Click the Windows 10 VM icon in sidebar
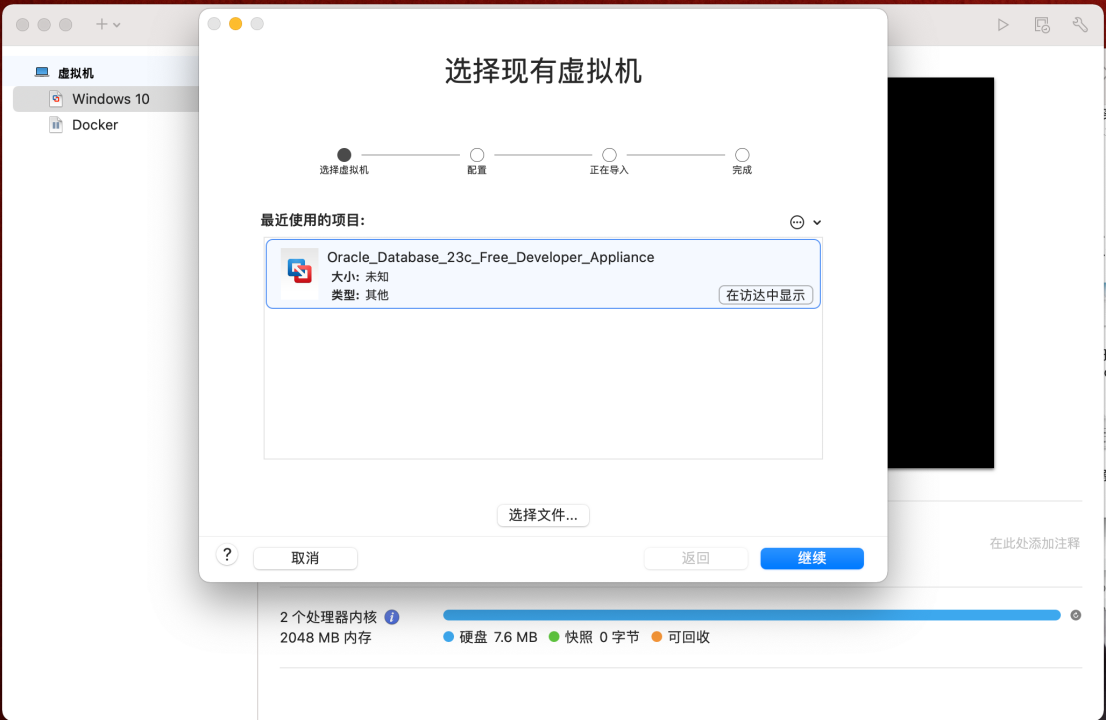This screenshot has width=1106, height=720. pyautogui.click(x=56, y=99)
